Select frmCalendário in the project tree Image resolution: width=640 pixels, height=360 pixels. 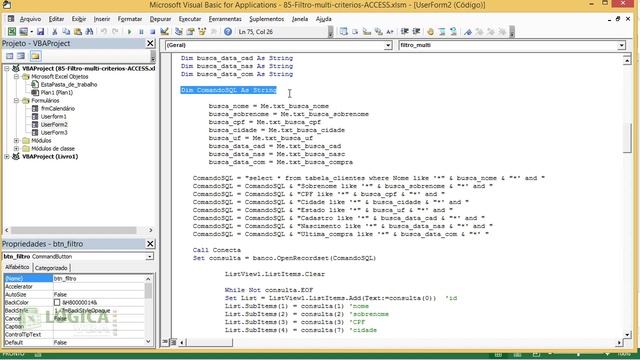[58, 109]
